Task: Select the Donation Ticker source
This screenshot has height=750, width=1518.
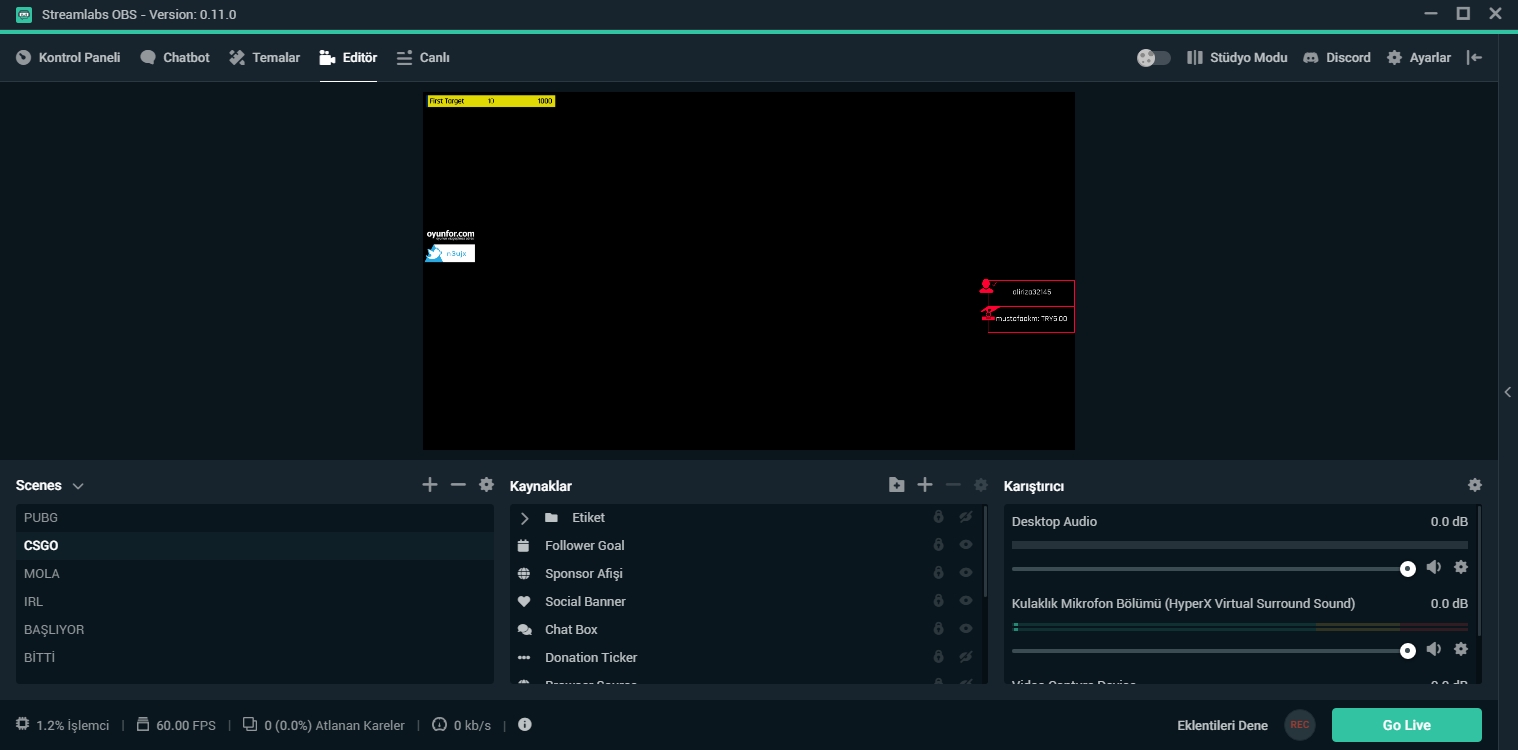Action: point(747,657)
